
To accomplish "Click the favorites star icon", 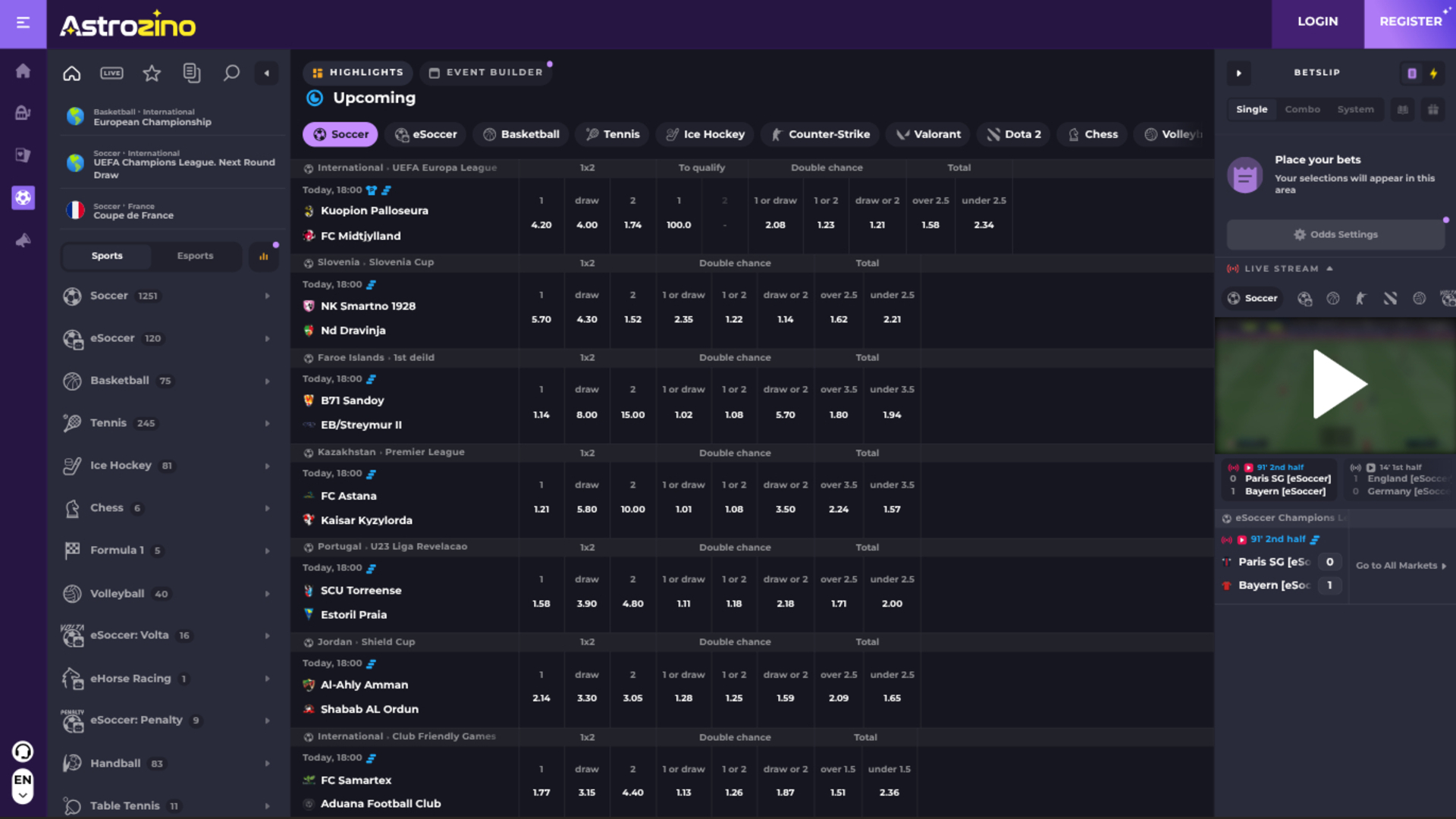I will pyautogui.click(x=152, y=73).
